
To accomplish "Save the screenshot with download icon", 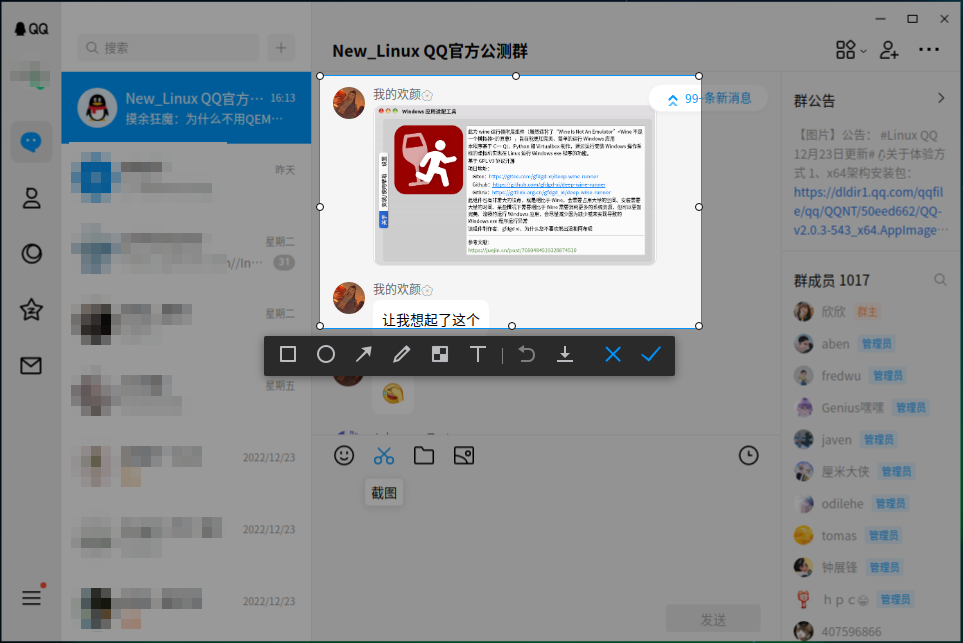I will 565,354.
